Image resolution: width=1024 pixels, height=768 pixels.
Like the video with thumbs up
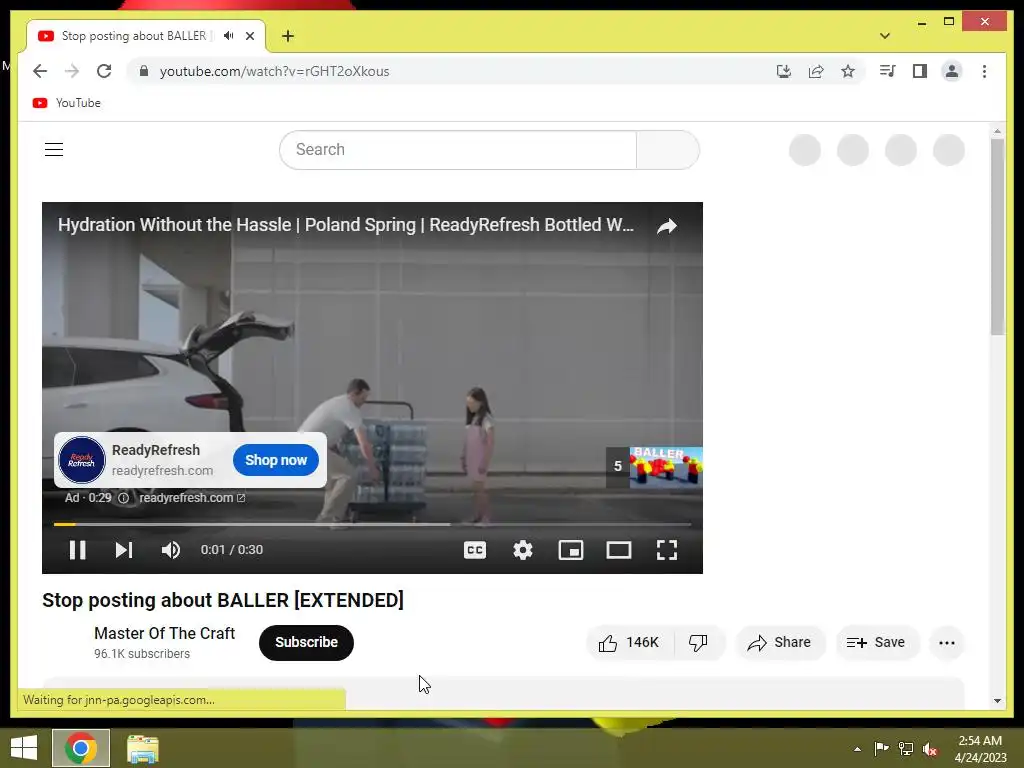pyautogui.click(x=629, y=643)
